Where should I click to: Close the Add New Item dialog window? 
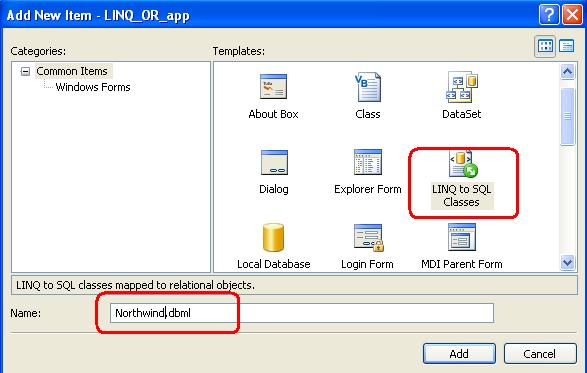[572, 15]
